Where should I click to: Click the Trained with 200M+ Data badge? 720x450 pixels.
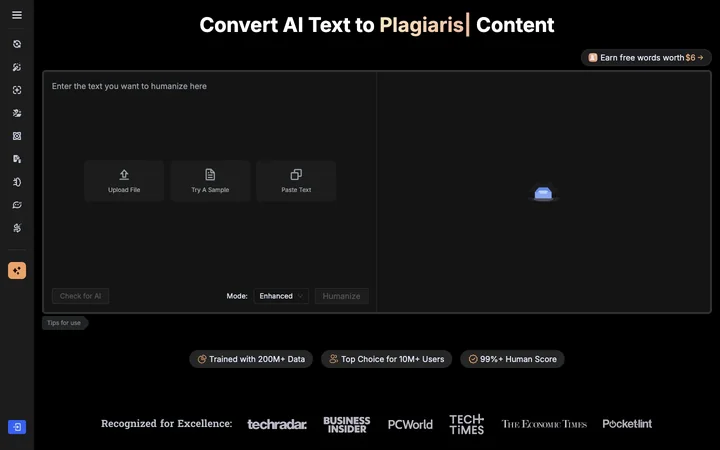[251, 359]
